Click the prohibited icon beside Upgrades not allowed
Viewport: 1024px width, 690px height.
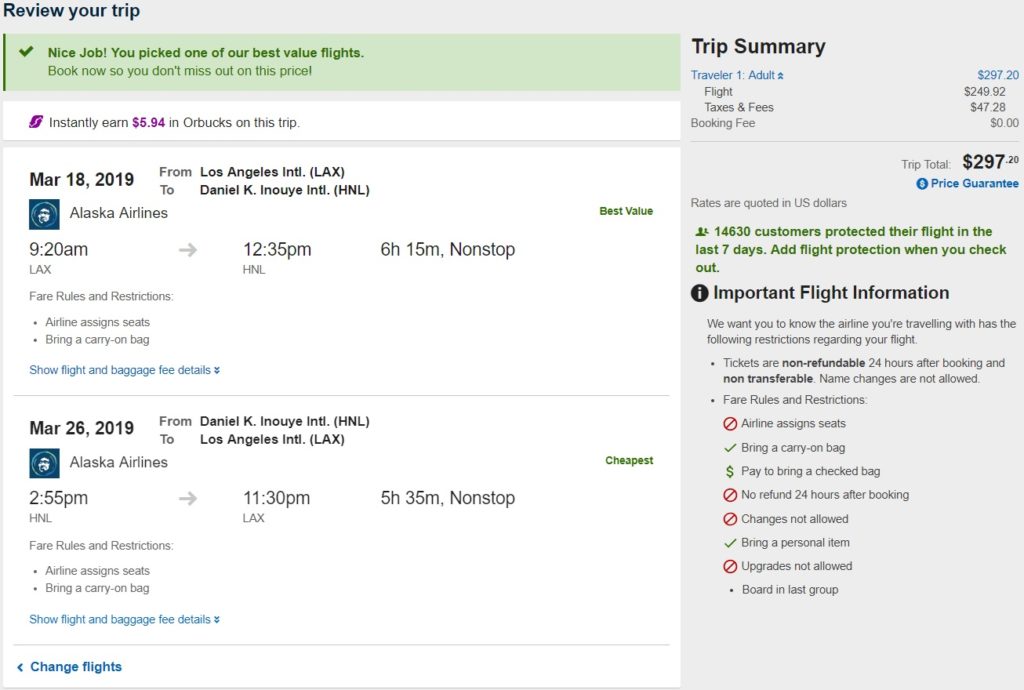click(x=730, y=566)
